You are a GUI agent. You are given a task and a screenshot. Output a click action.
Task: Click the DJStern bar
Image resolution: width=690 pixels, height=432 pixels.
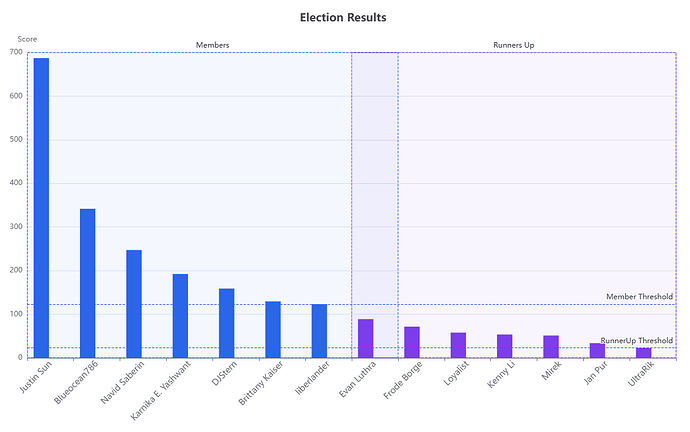click(227, 322)
